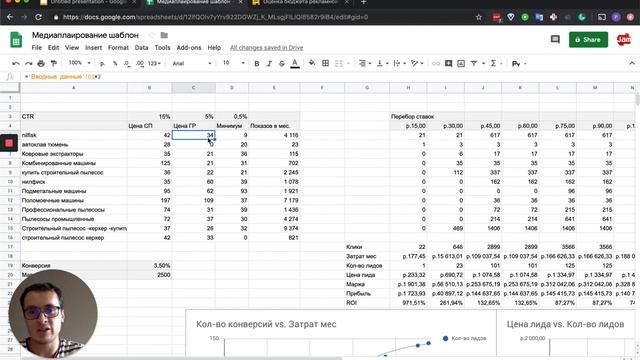640x360 pixels.
Task: Click the Redo arrow in the toolbar
Action: [29, 64]
